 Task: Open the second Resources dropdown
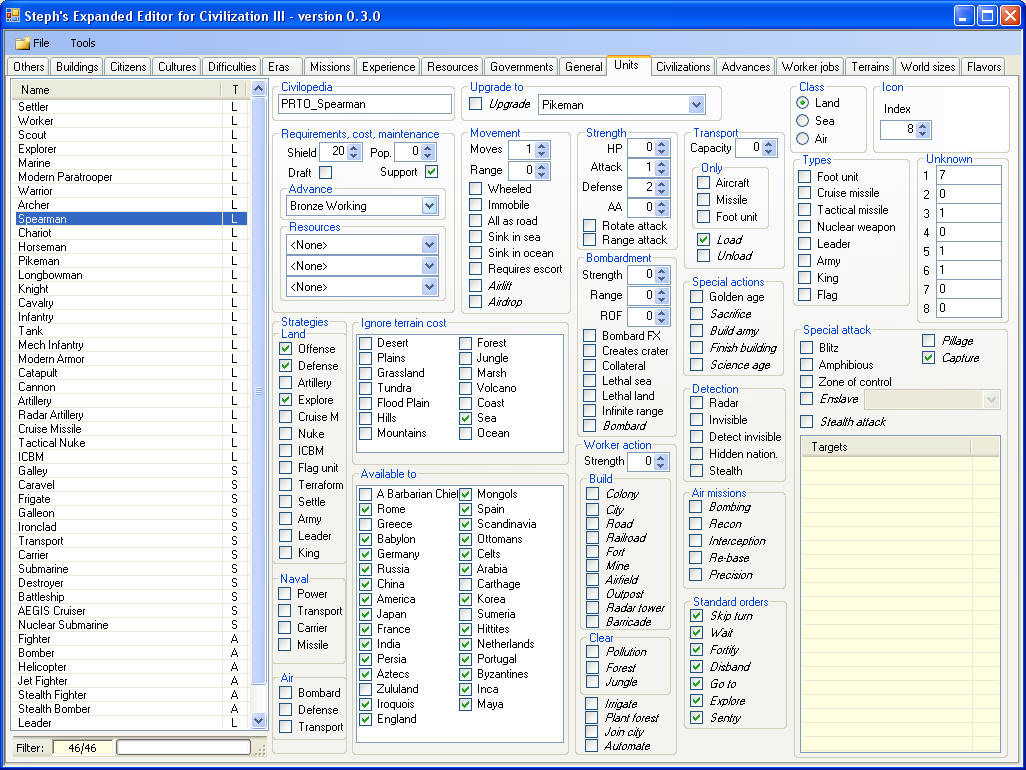click(x=429, y=266)
